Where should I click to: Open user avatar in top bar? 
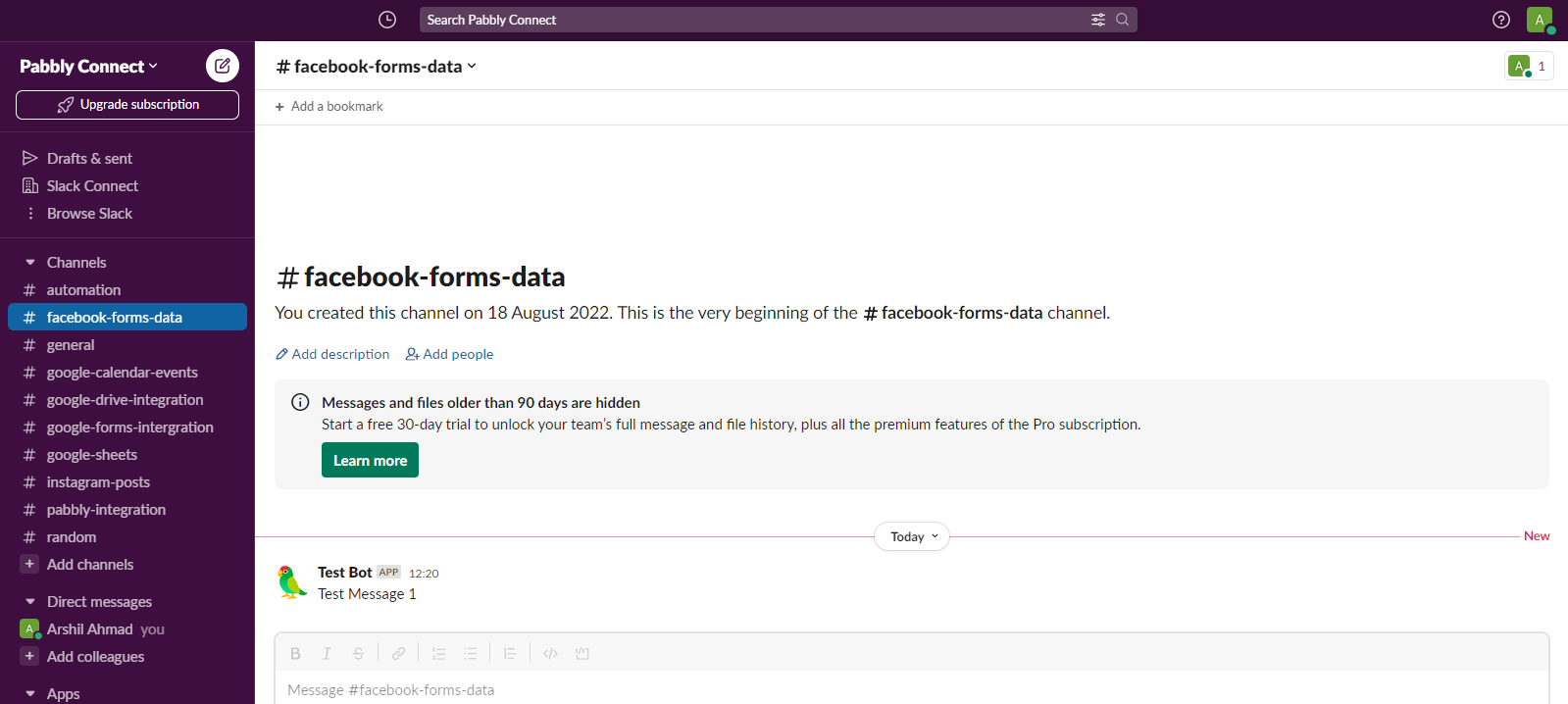point(1540,20)
